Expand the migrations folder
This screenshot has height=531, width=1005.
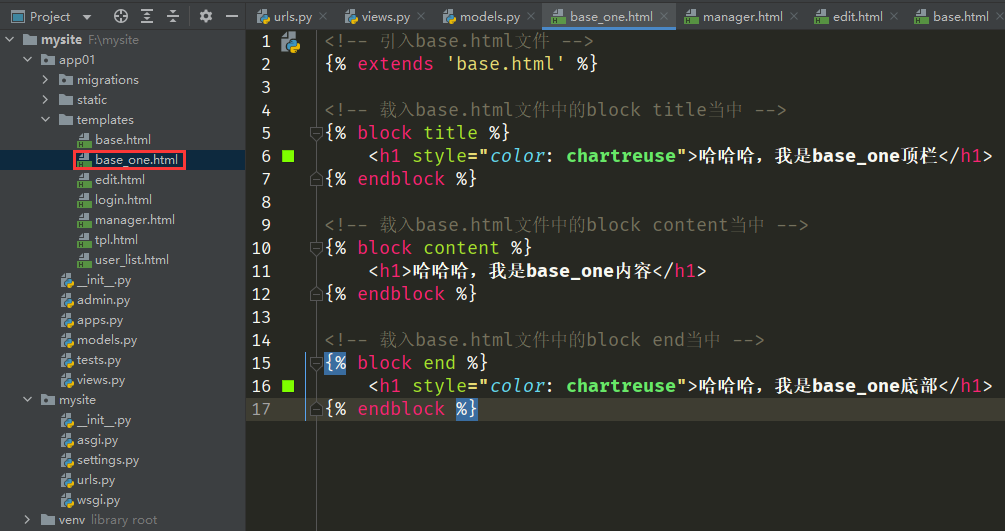pos(46,80)
